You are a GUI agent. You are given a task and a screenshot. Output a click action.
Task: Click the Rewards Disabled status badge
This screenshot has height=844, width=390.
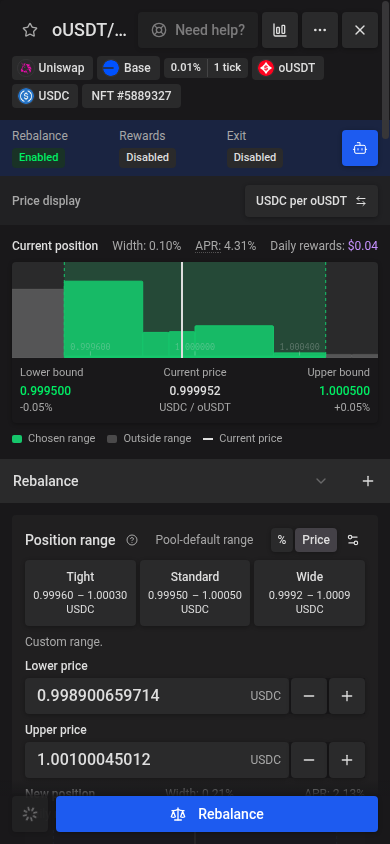click(147, 157)
